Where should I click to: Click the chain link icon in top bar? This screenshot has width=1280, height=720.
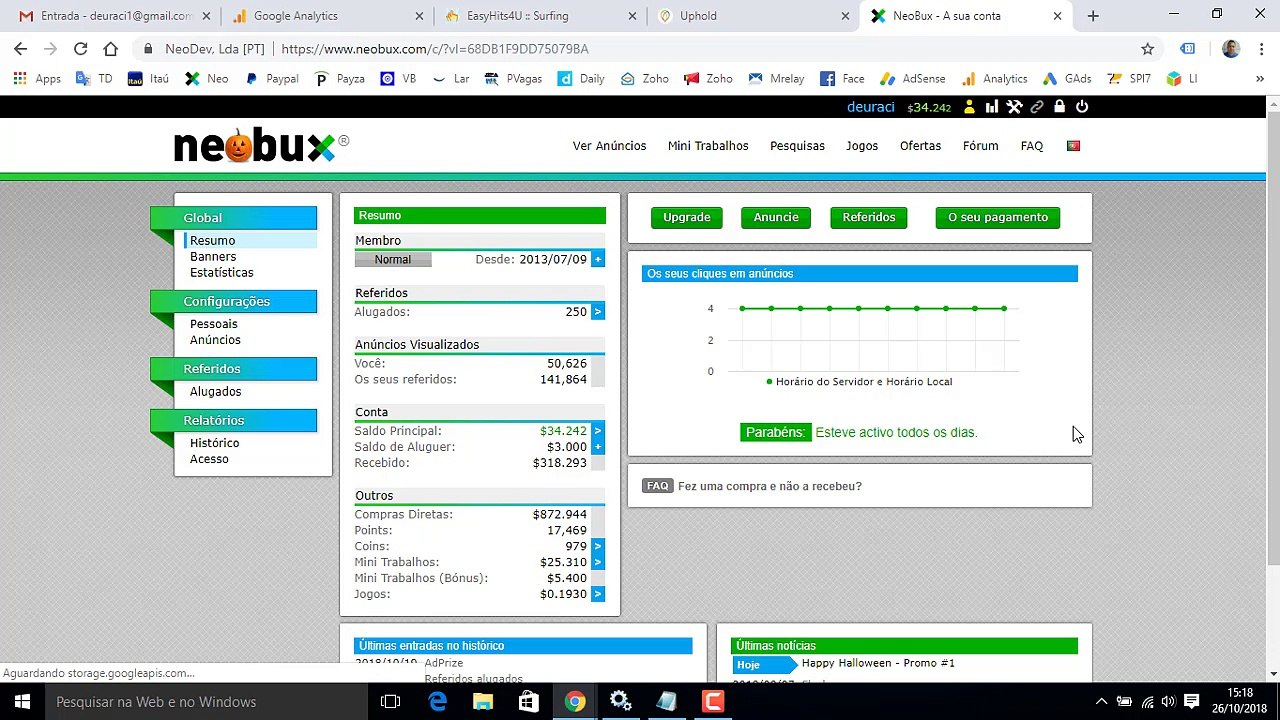click(1037, 107)
